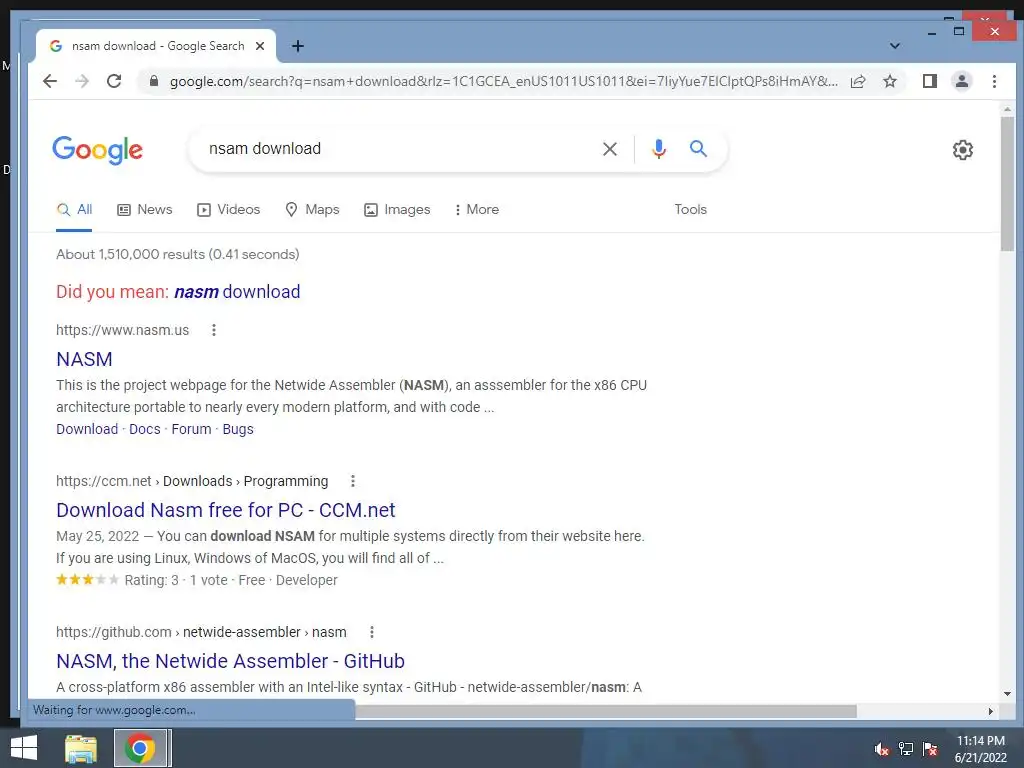
Task: Open NASM Download sitelink
Action: pyautogui.click(x=87, y=429)
